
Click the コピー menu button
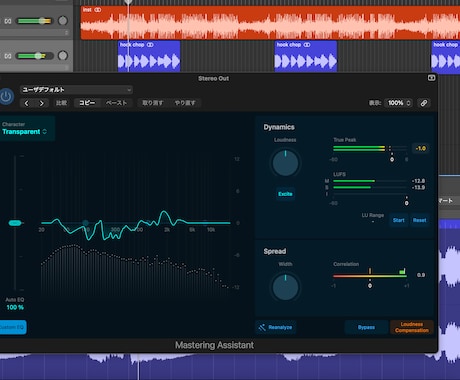coord(87,103)
